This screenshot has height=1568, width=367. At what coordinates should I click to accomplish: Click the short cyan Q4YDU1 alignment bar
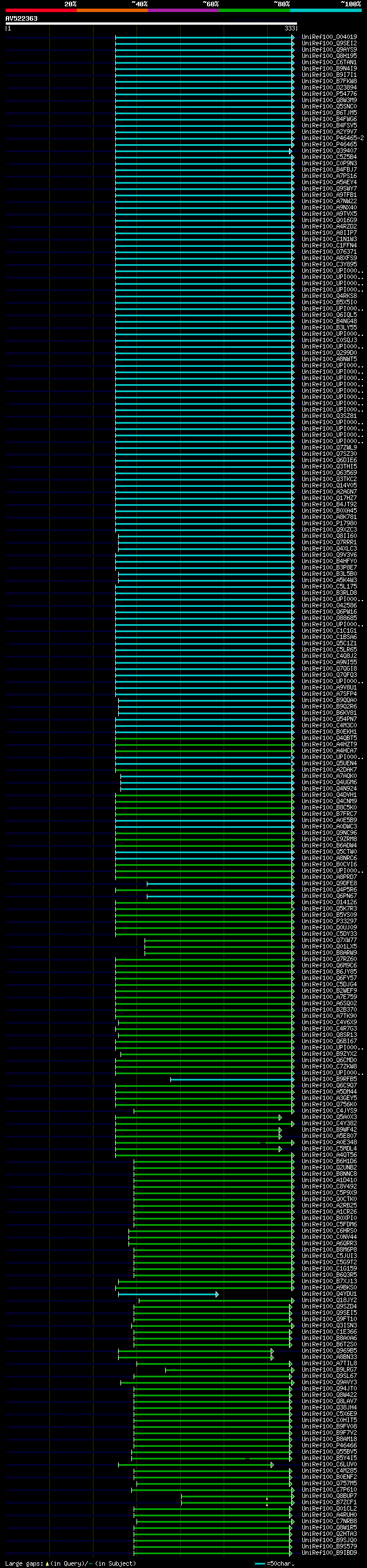click(169, 1294)
